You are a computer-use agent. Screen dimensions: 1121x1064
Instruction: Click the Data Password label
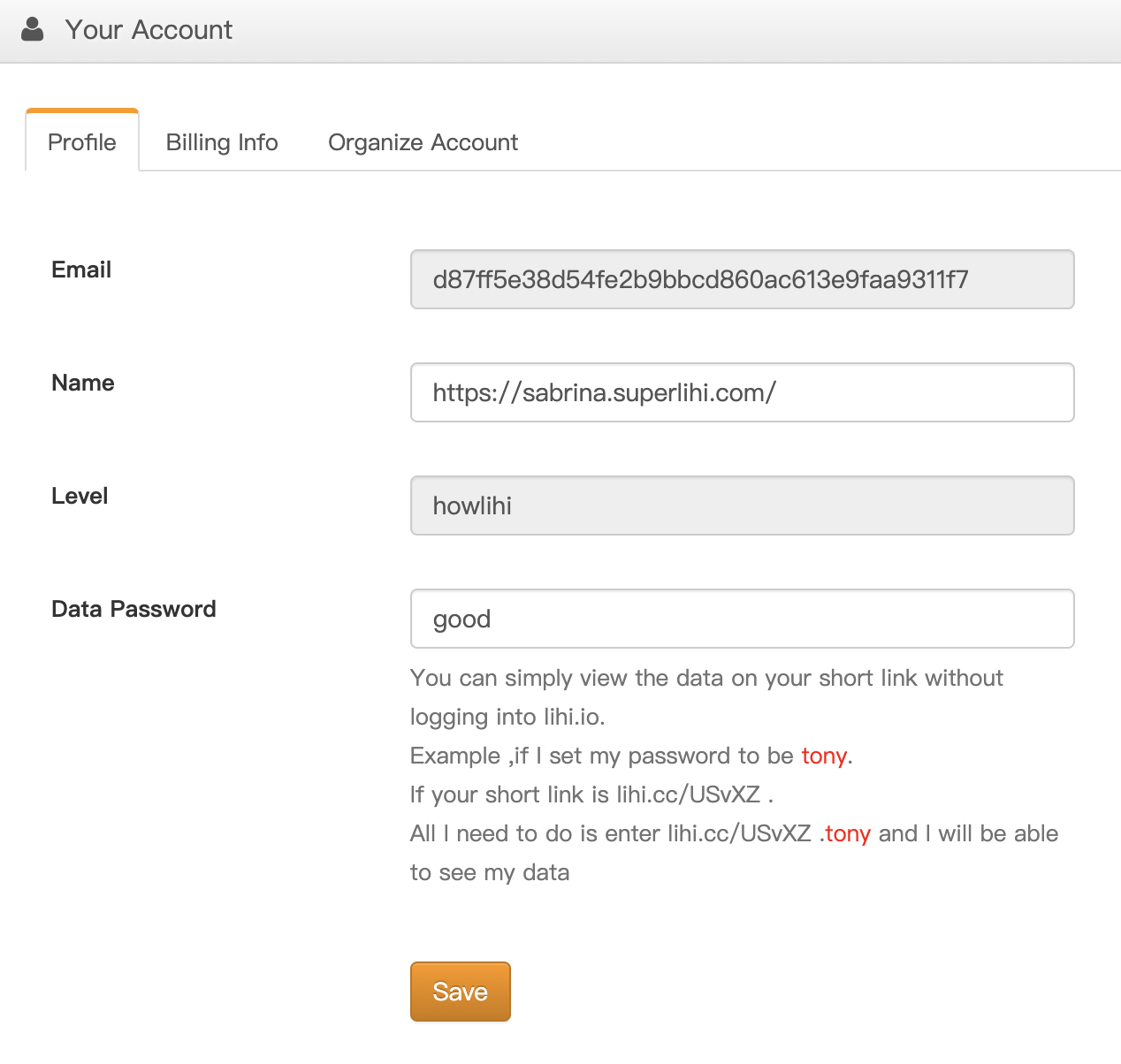point(133,609)
